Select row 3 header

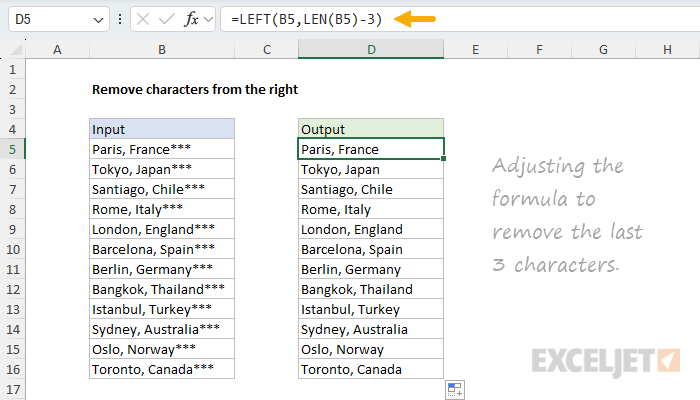pos(12,109)
